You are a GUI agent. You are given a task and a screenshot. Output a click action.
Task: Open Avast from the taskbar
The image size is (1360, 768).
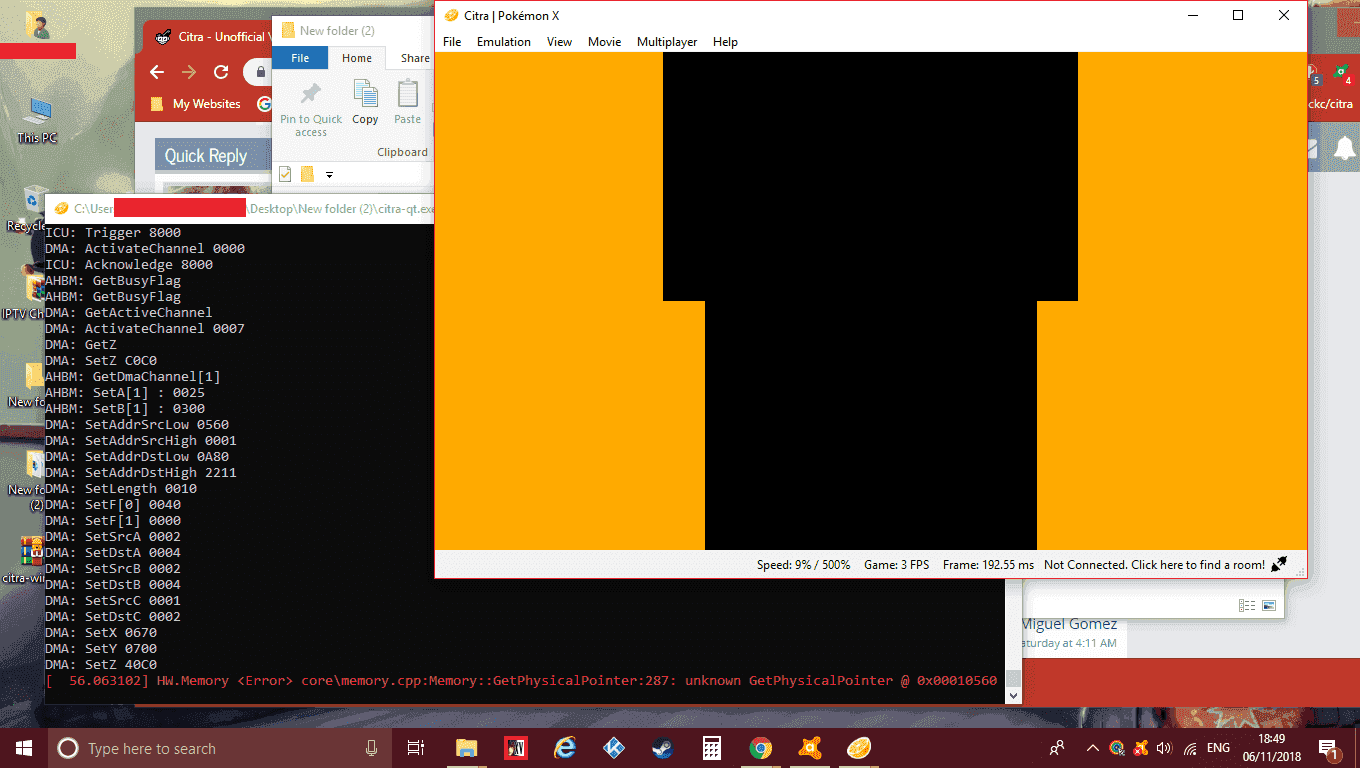(x=810, y=748)
